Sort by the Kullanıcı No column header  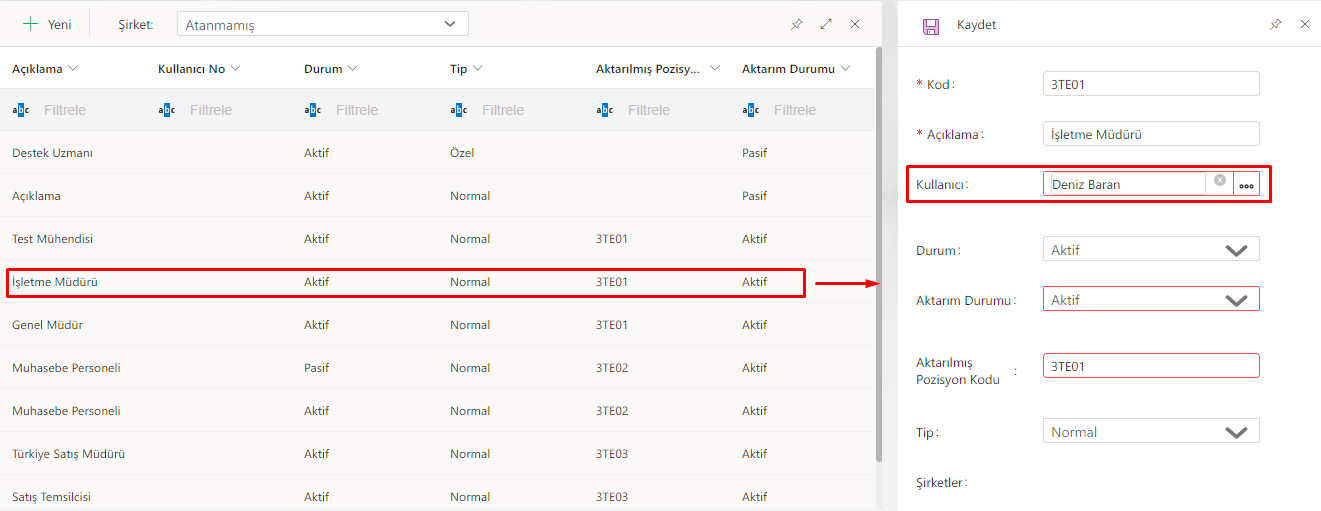(192, 69)
